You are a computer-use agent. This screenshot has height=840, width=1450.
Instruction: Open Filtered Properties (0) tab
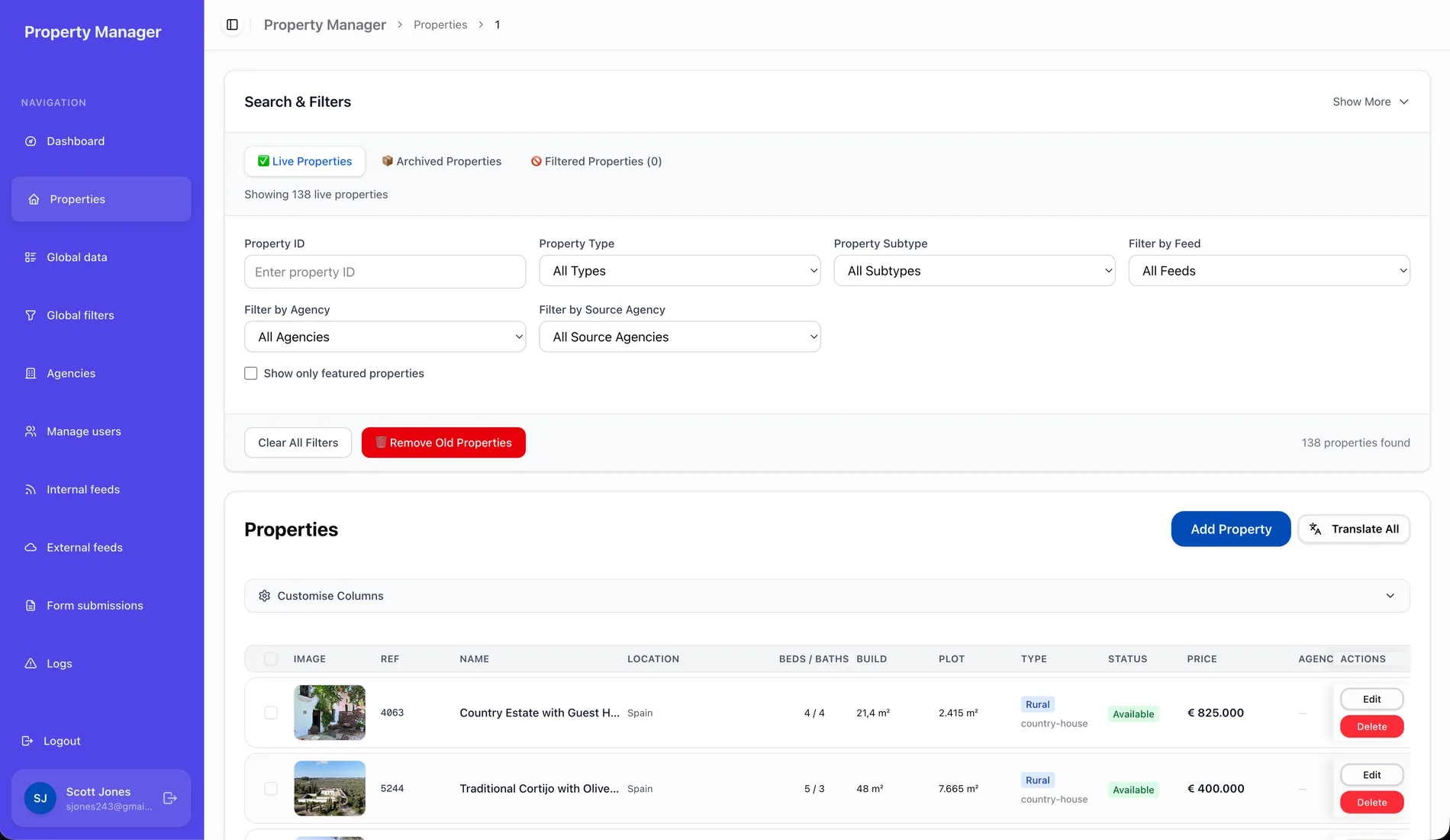[x=596, y=161]
